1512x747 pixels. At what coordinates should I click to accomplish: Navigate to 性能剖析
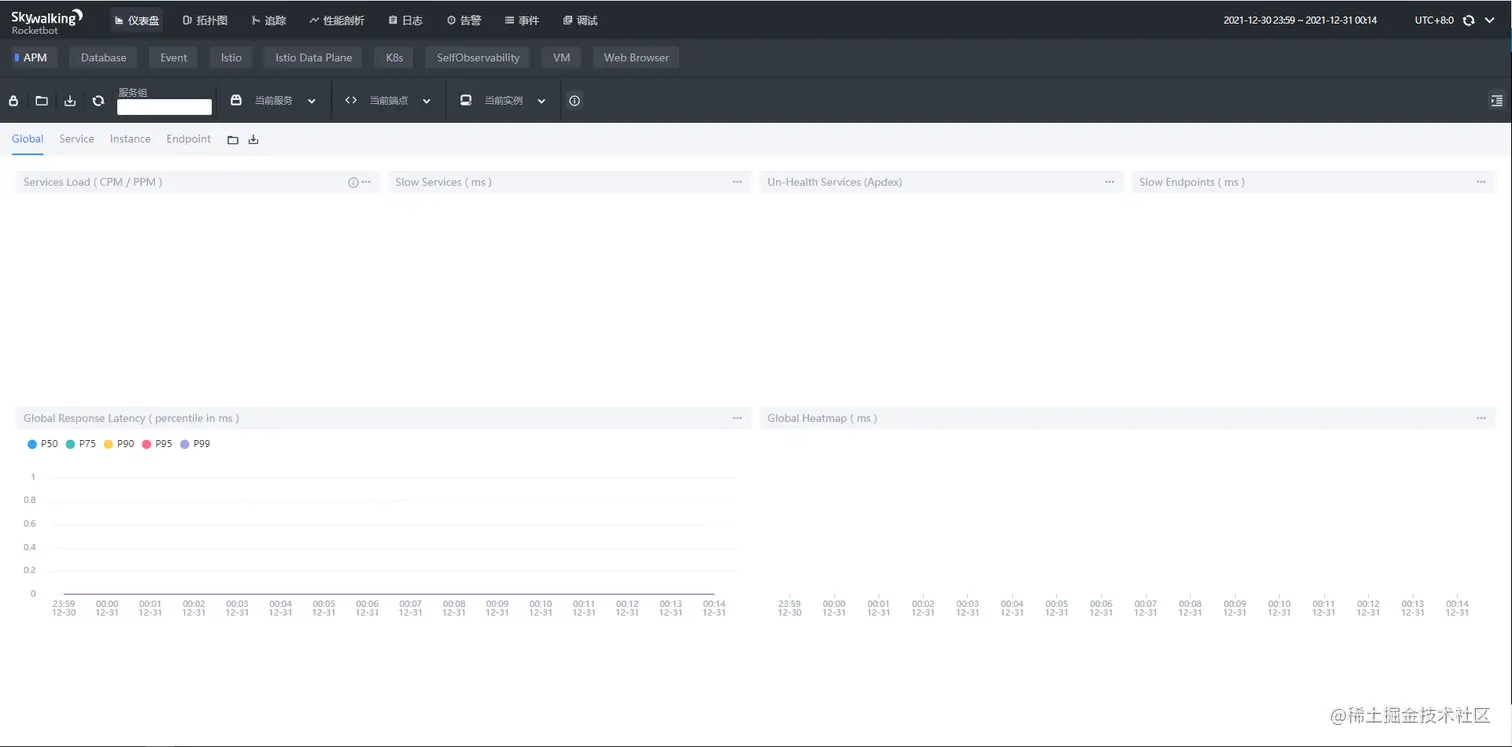[337, 20]
